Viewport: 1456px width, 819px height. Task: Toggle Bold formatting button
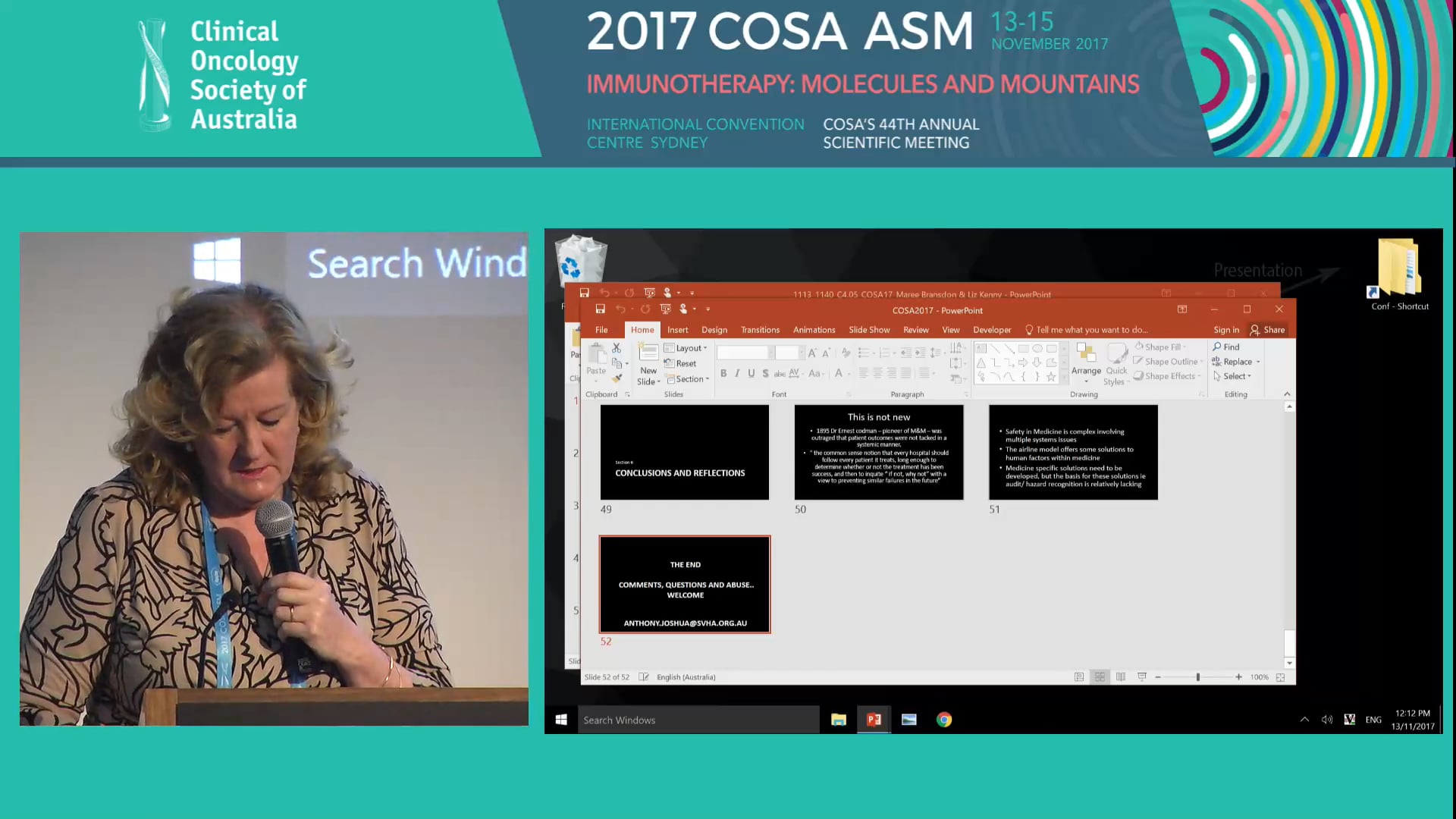click(x=723, y=373)
